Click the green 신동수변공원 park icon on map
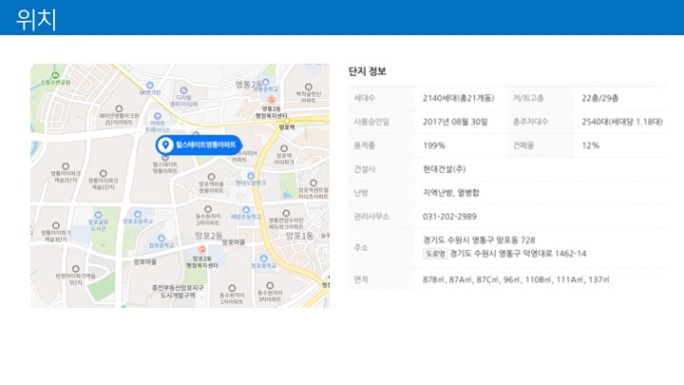 (55, 75)
